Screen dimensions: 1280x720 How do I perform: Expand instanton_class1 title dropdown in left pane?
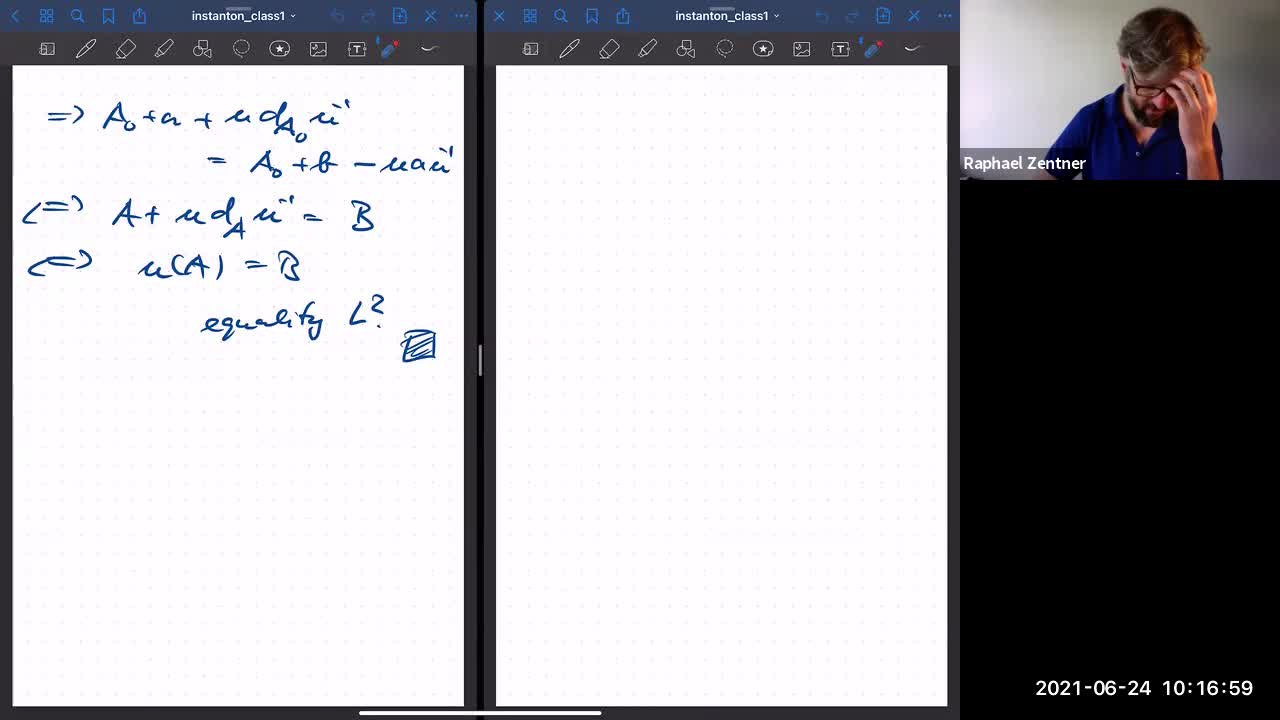point(243,16)
